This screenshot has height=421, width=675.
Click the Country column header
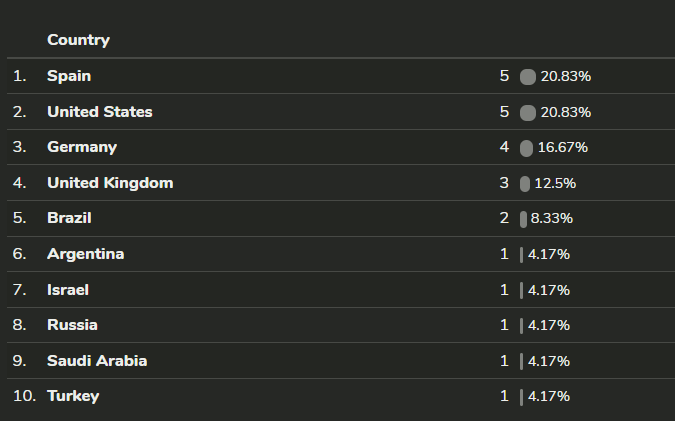[78, 41]
